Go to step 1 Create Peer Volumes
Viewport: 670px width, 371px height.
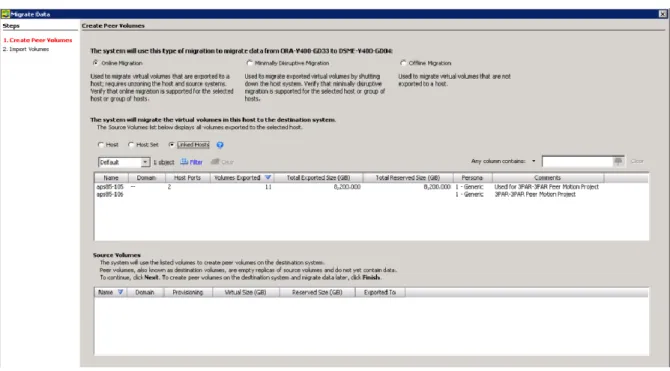(38, 40)
